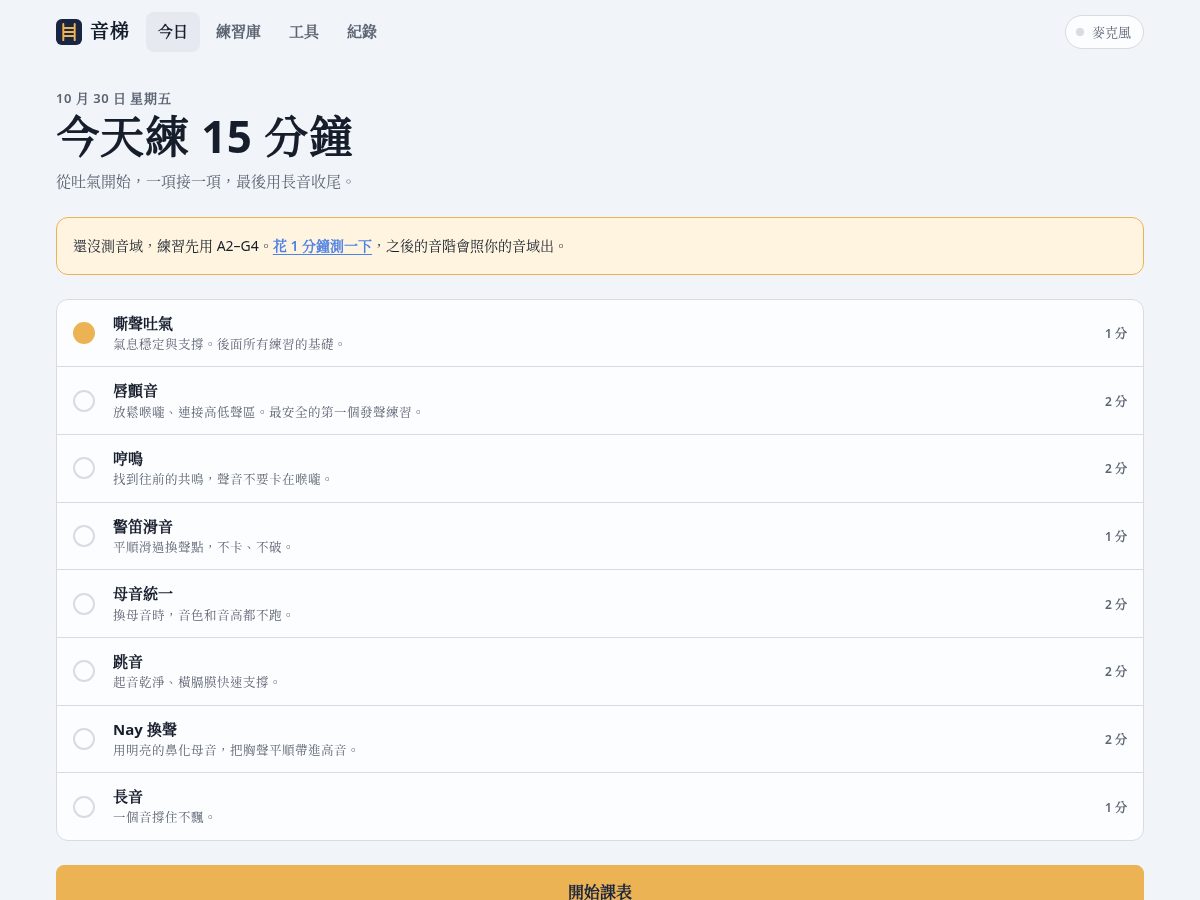This screenshot has width=1200, height=900.
Task: Click the description 放鬆喉嚨、連接高低聲區
Action: (184, 412)
